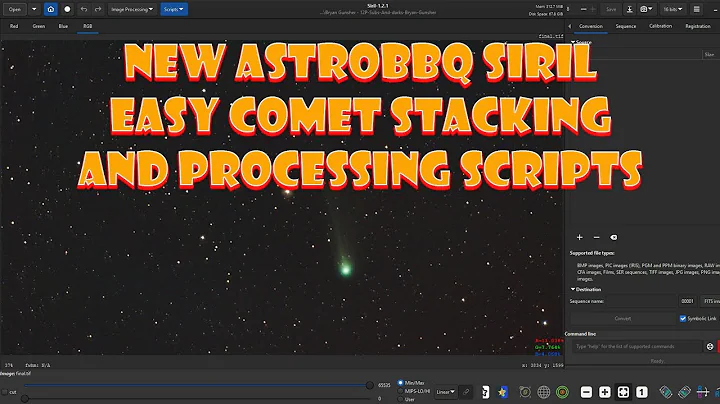Select the User radio button

[400, 399]
